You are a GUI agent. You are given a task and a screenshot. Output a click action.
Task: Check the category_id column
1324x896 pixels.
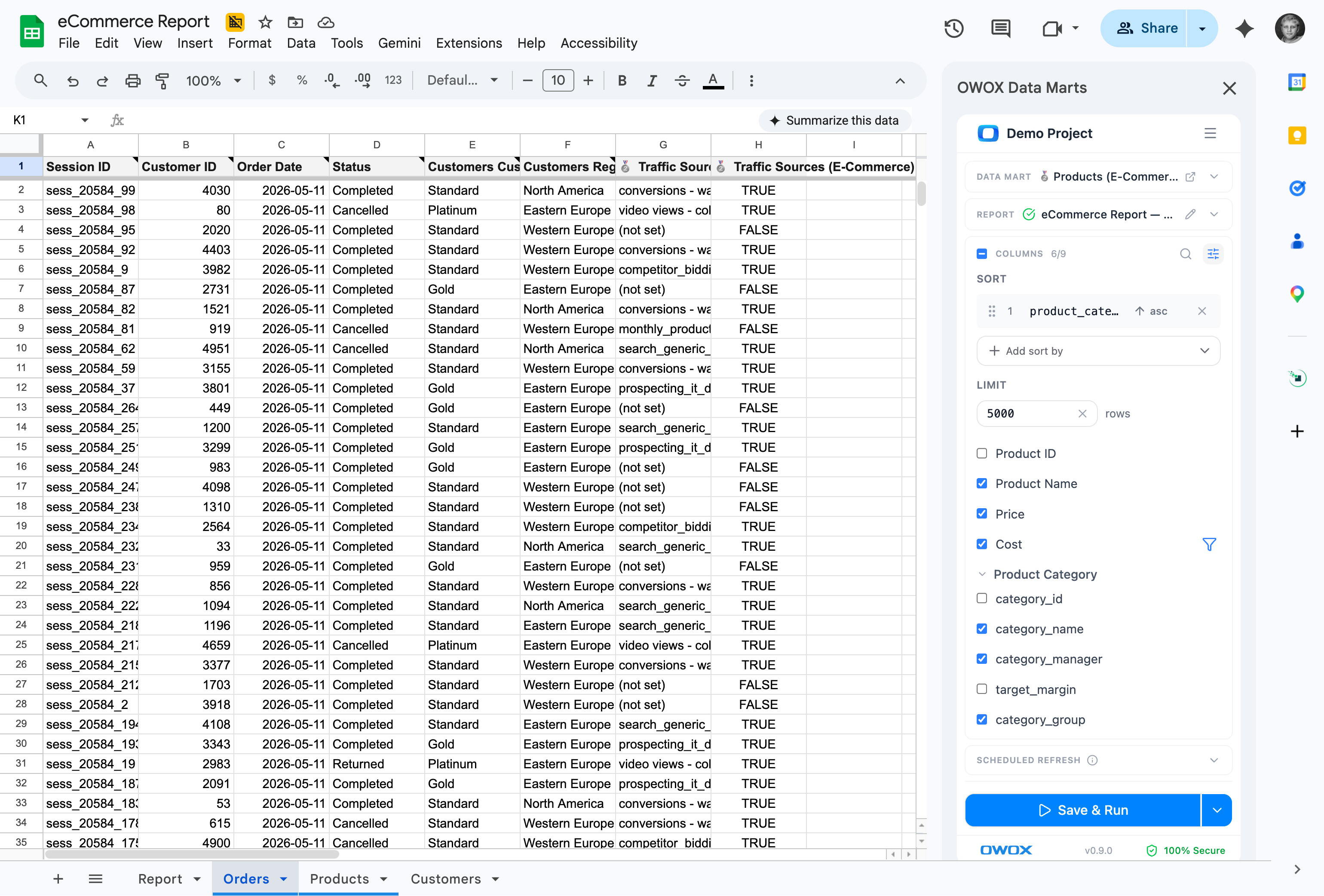click(x=981, y=598)
